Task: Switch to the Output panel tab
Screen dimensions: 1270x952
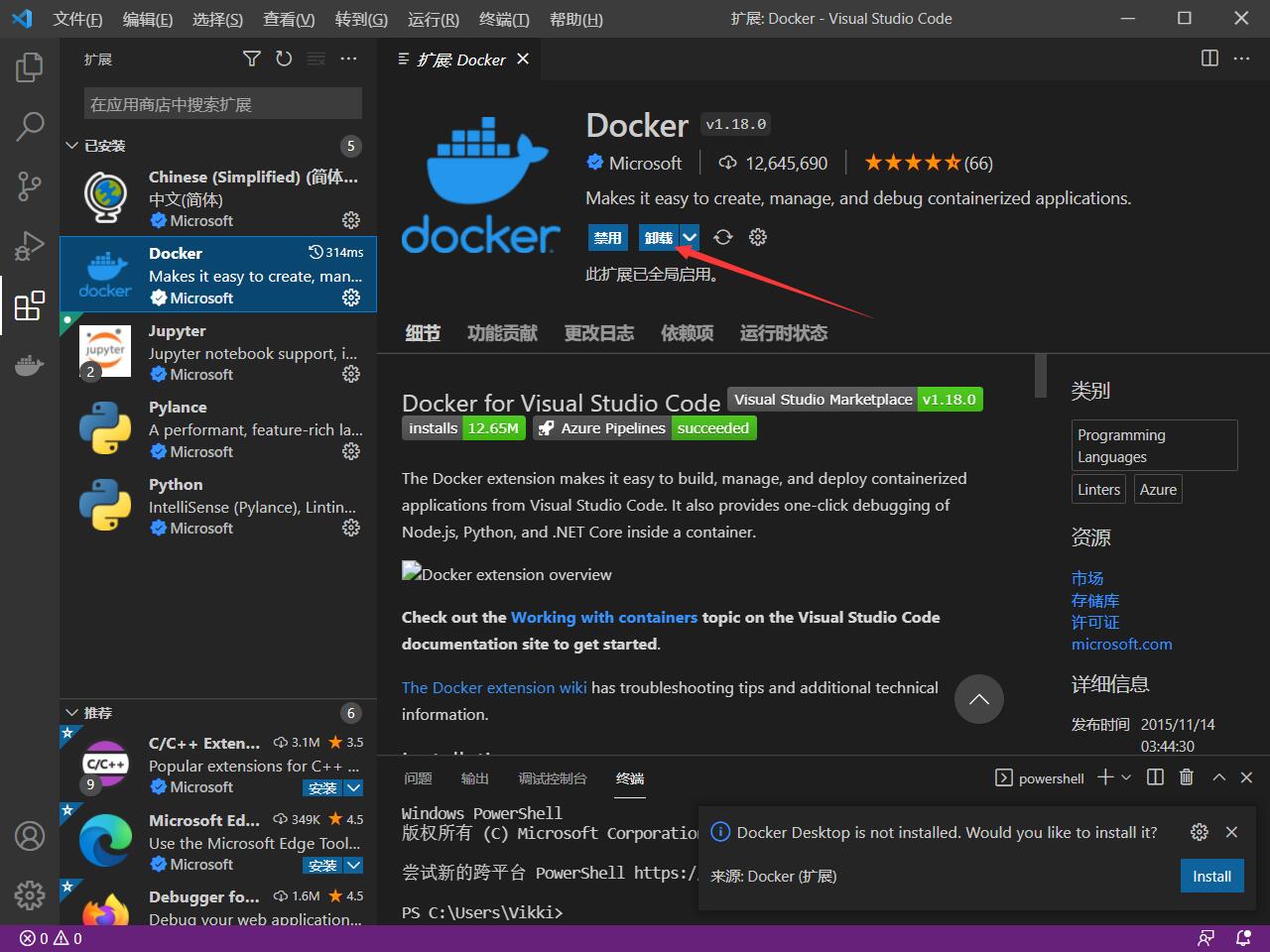Action: click(x=475, y=778)
